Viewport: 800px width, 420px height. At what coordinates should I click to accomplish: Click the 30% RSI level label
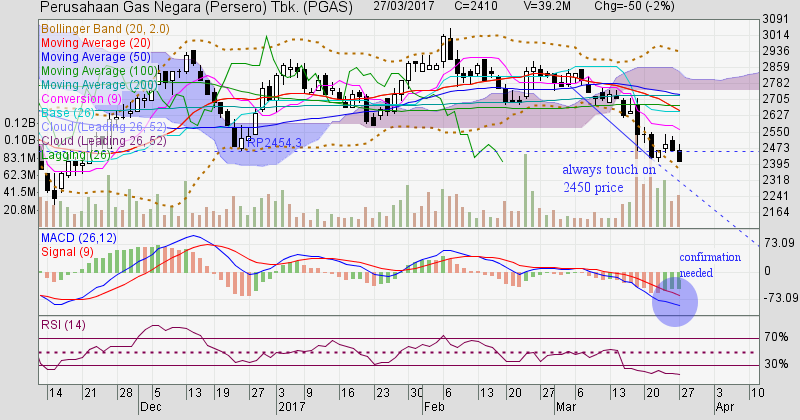click(x=776, y=364)
